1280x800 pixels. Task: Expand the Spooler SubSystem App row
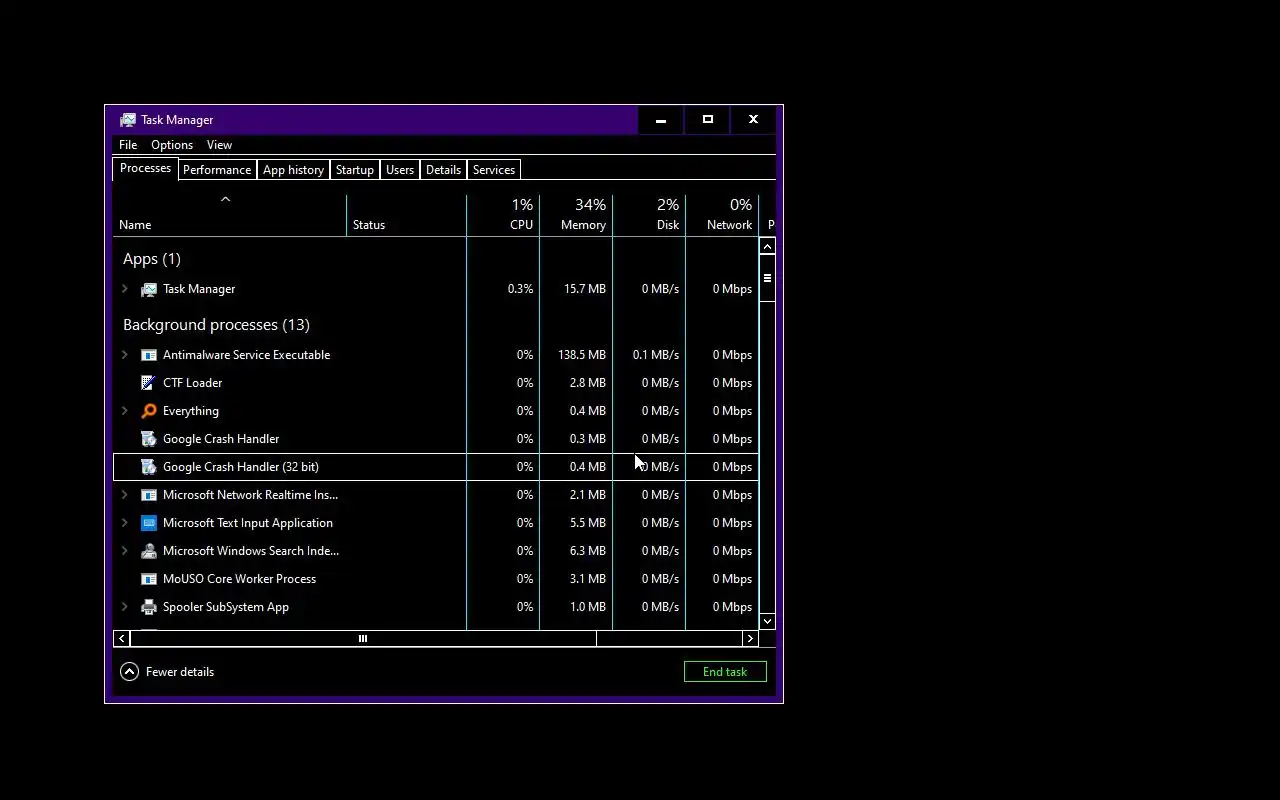coord(125,607)
